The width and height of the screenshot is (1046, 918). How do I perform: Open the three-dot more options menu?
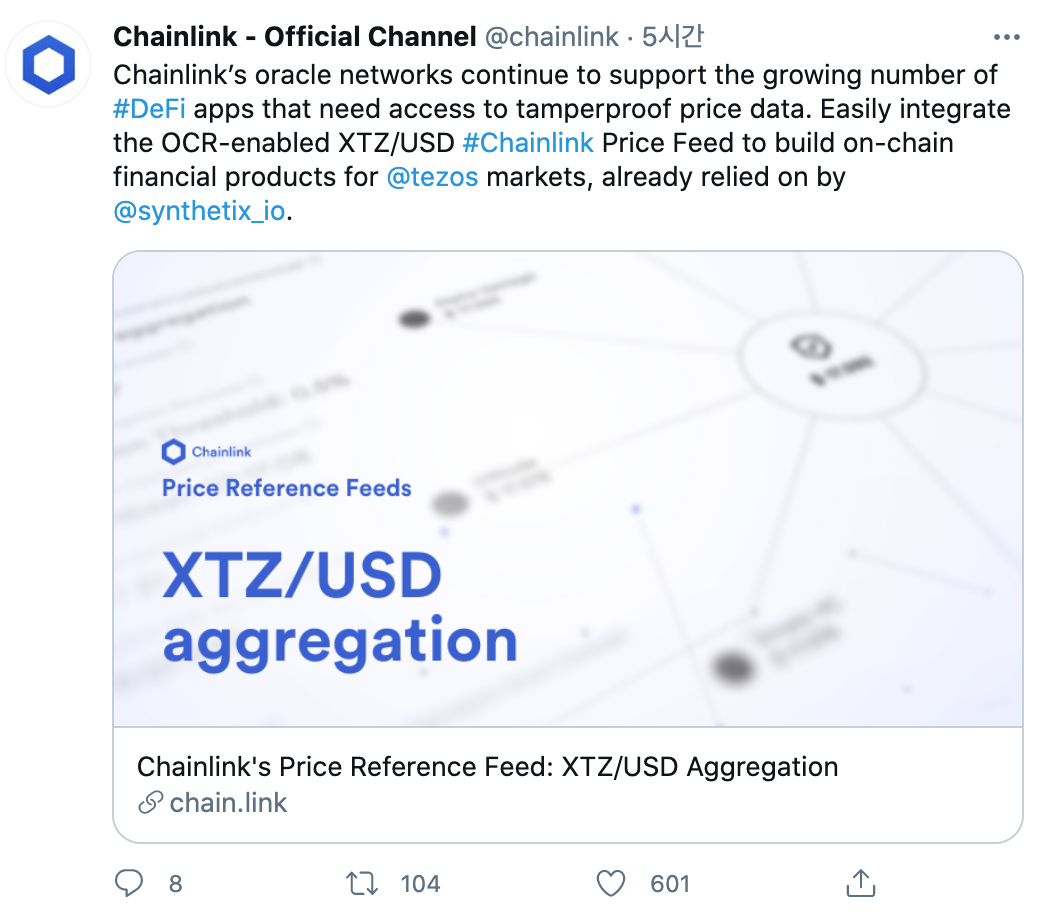click(x=1007, y=36)
